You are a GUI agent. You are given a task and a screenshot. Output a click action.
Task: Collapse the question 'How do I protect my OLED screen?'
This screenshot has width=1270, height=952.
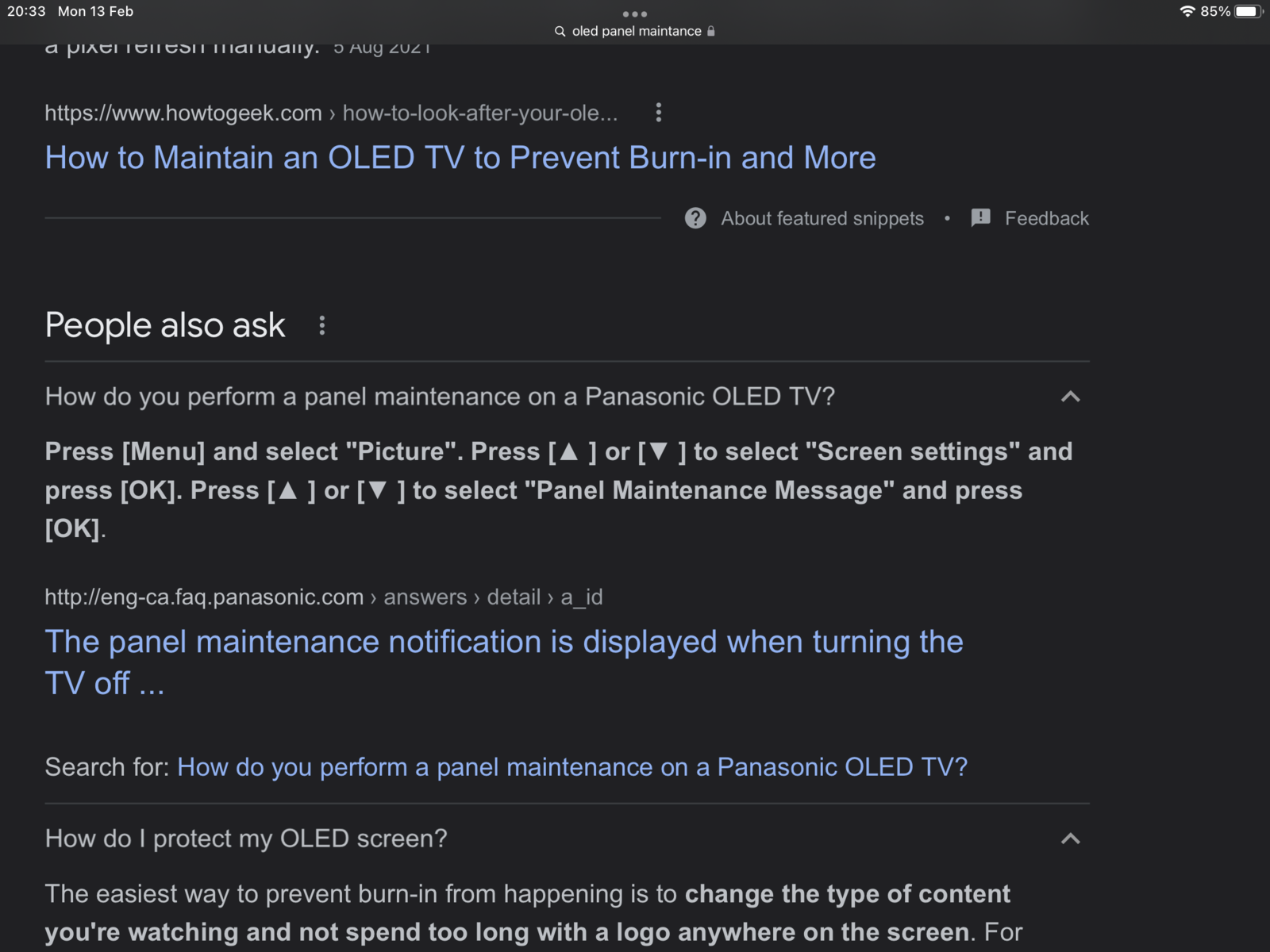[x=246, y=839]
